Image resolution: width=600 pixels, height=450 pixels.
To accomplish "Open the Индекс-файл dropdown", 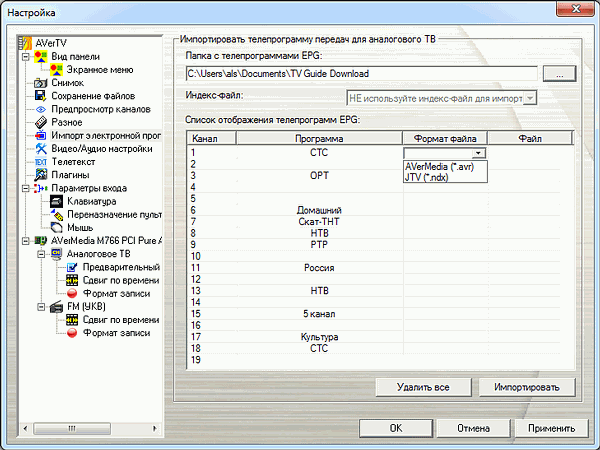I will [530, 98].
